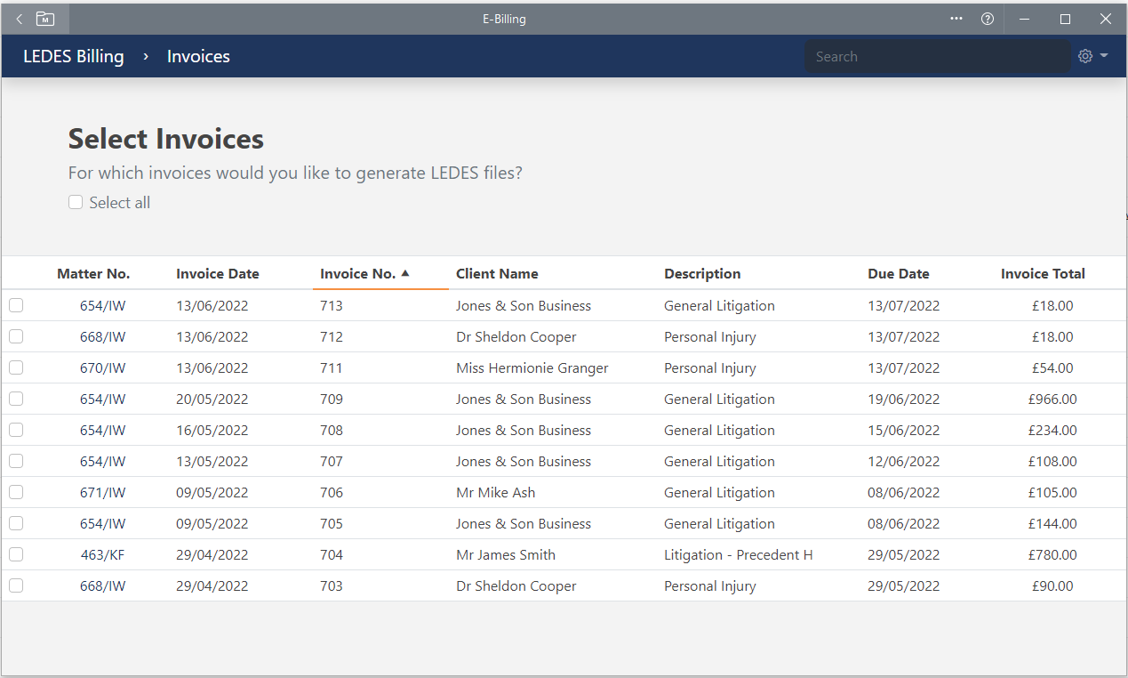Image resolution: width=1128 pixels, height=678 pixels.
Task: Minimize the E-Billing window
Action: 1025,19
